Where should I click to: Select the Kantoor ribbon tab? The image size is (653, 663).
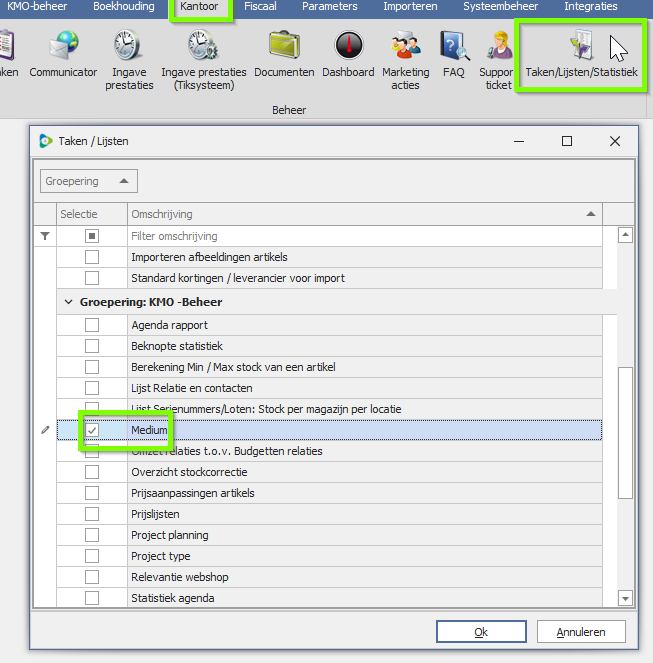(x=199, y=6)
